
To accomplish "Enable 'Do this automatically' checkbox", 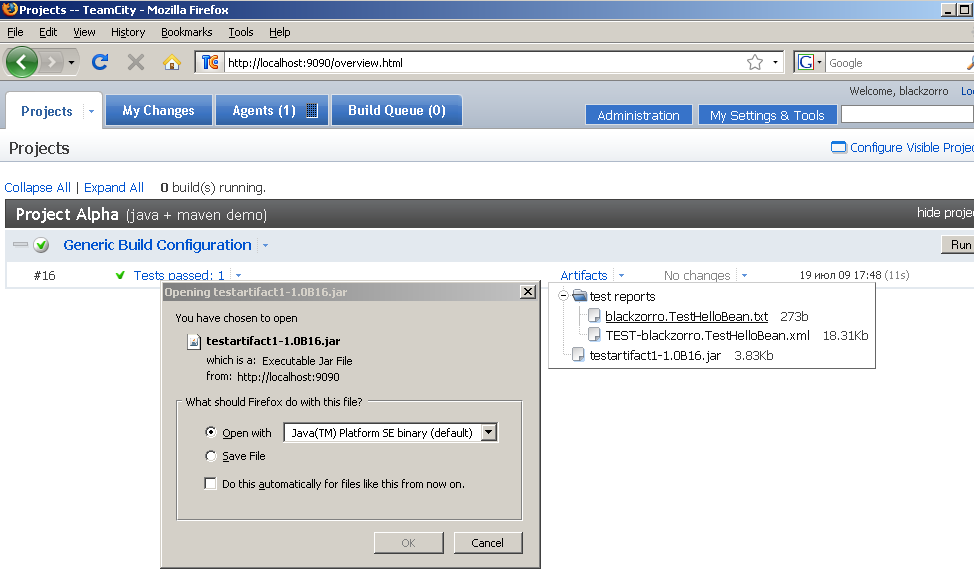I will click(210, 484).
